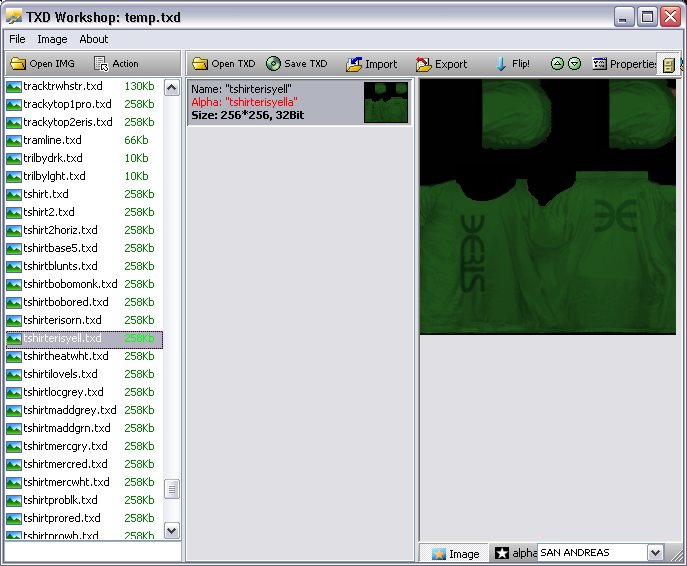Select tshirtmercwht.txd in the list
The height and width of the screenshot is (566, 687).
click(x=84, y=482)
